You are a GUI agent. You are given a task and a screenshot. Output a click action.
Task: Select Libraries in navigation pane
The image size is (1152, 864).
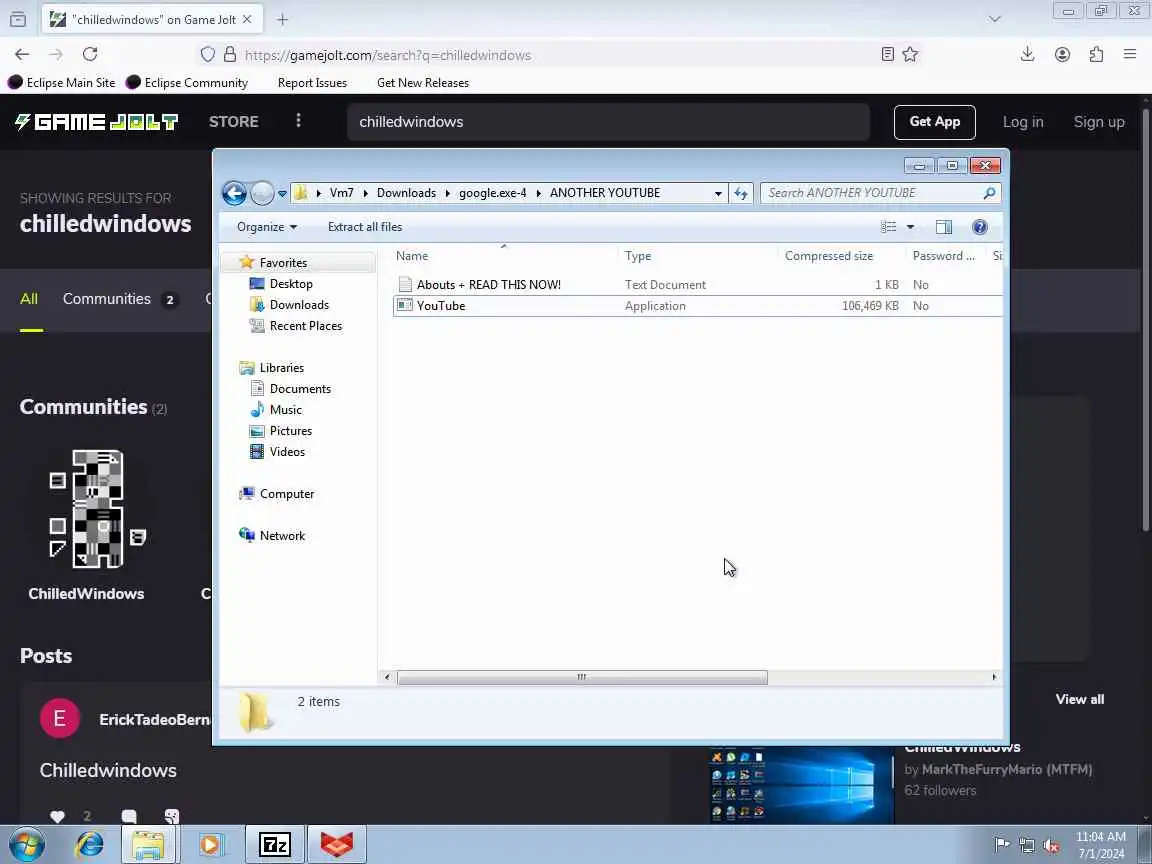281,368
